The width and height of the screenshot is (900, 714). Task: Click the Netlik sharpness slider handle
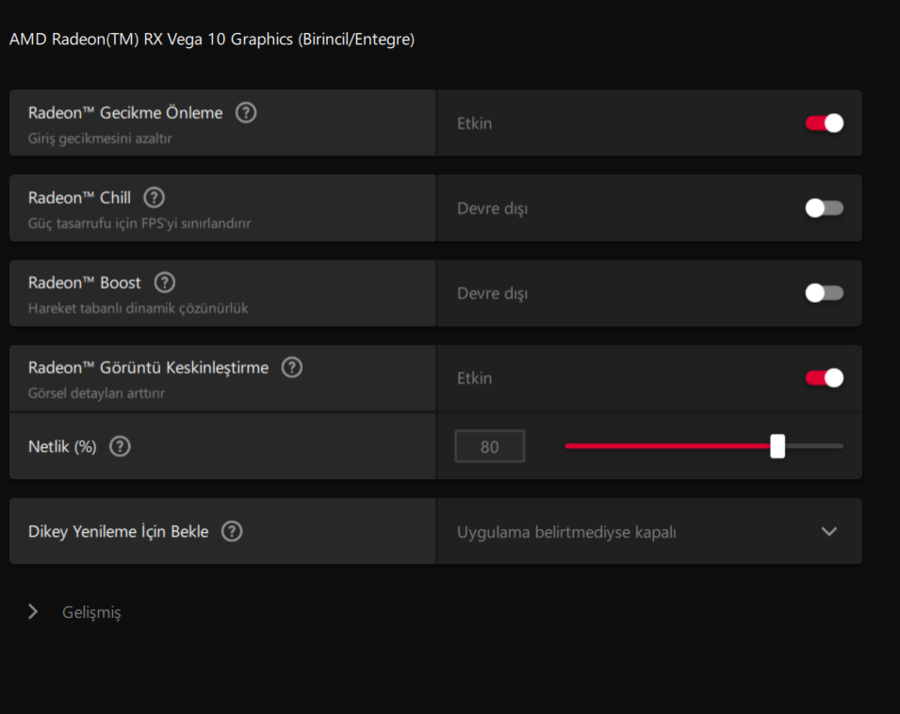(x=777, y=446)
